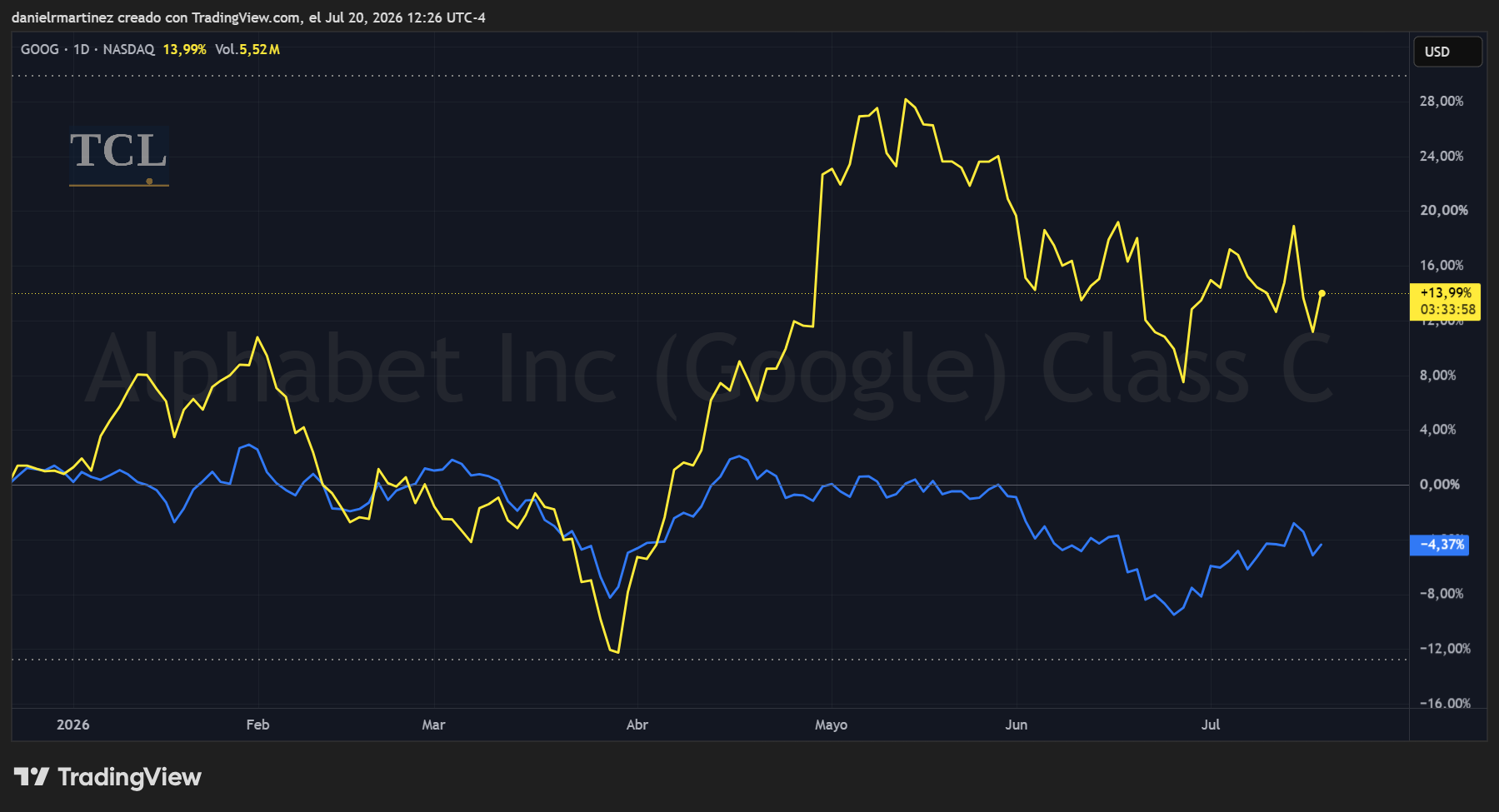This screenshot has height=812, width=1499.
Task: Click the 28,00% scale label
Action: click(1442, 101)
